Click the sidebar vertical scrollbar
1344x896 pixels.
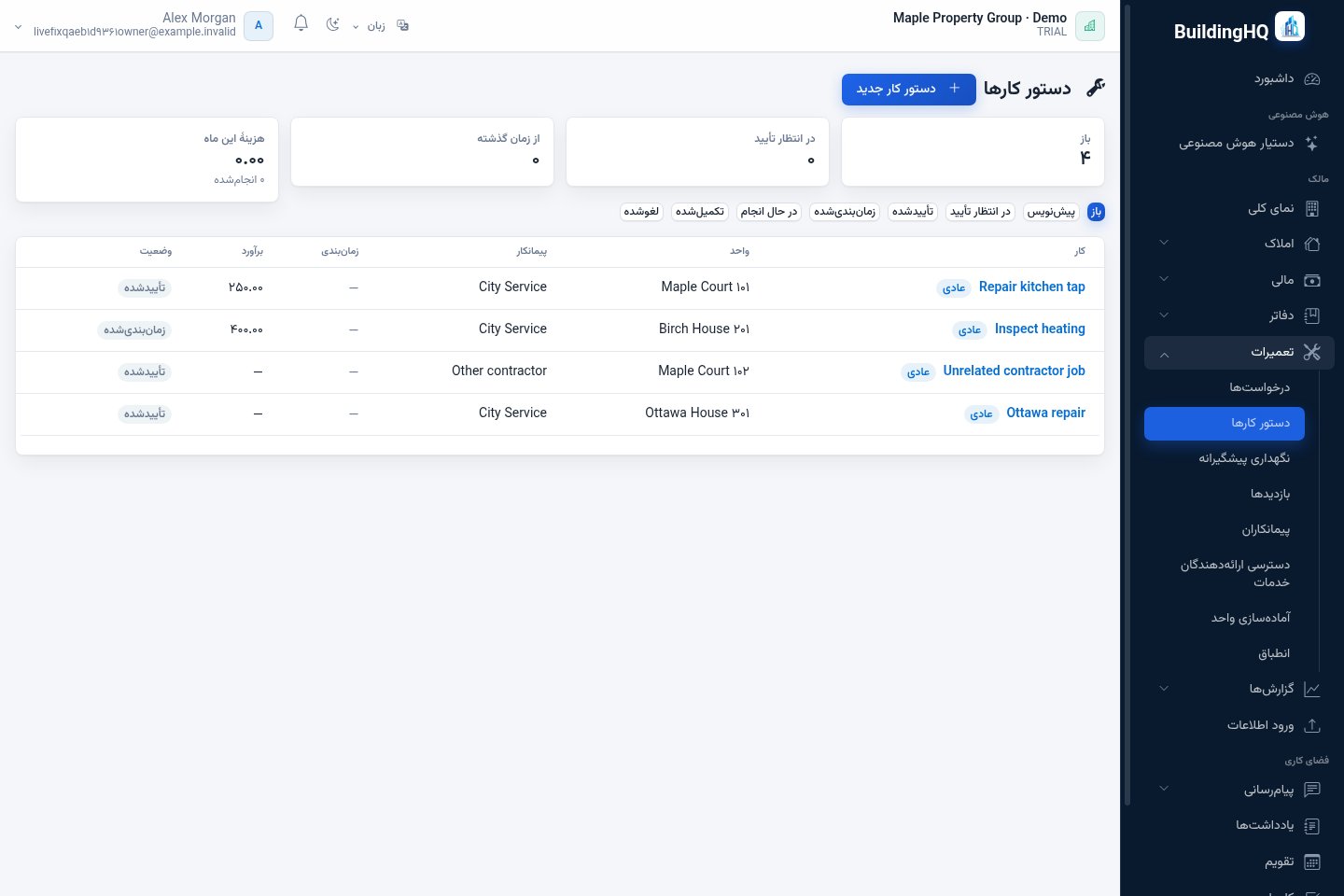(x=1127, y=405)
